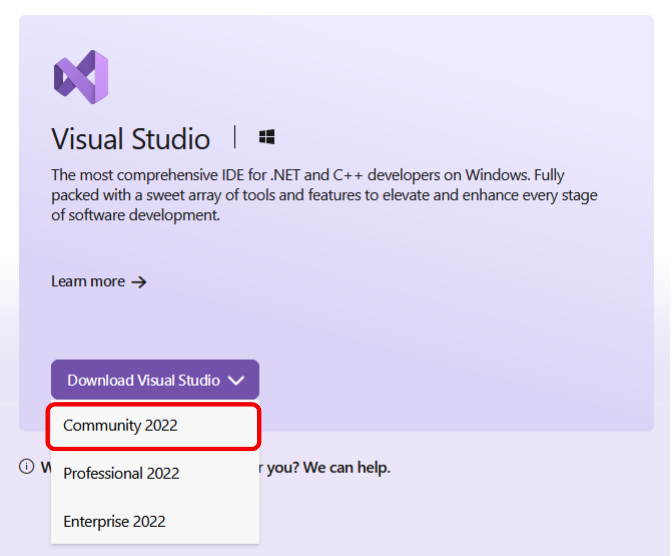Click the Windows logo beside the title

pos(267,137)
